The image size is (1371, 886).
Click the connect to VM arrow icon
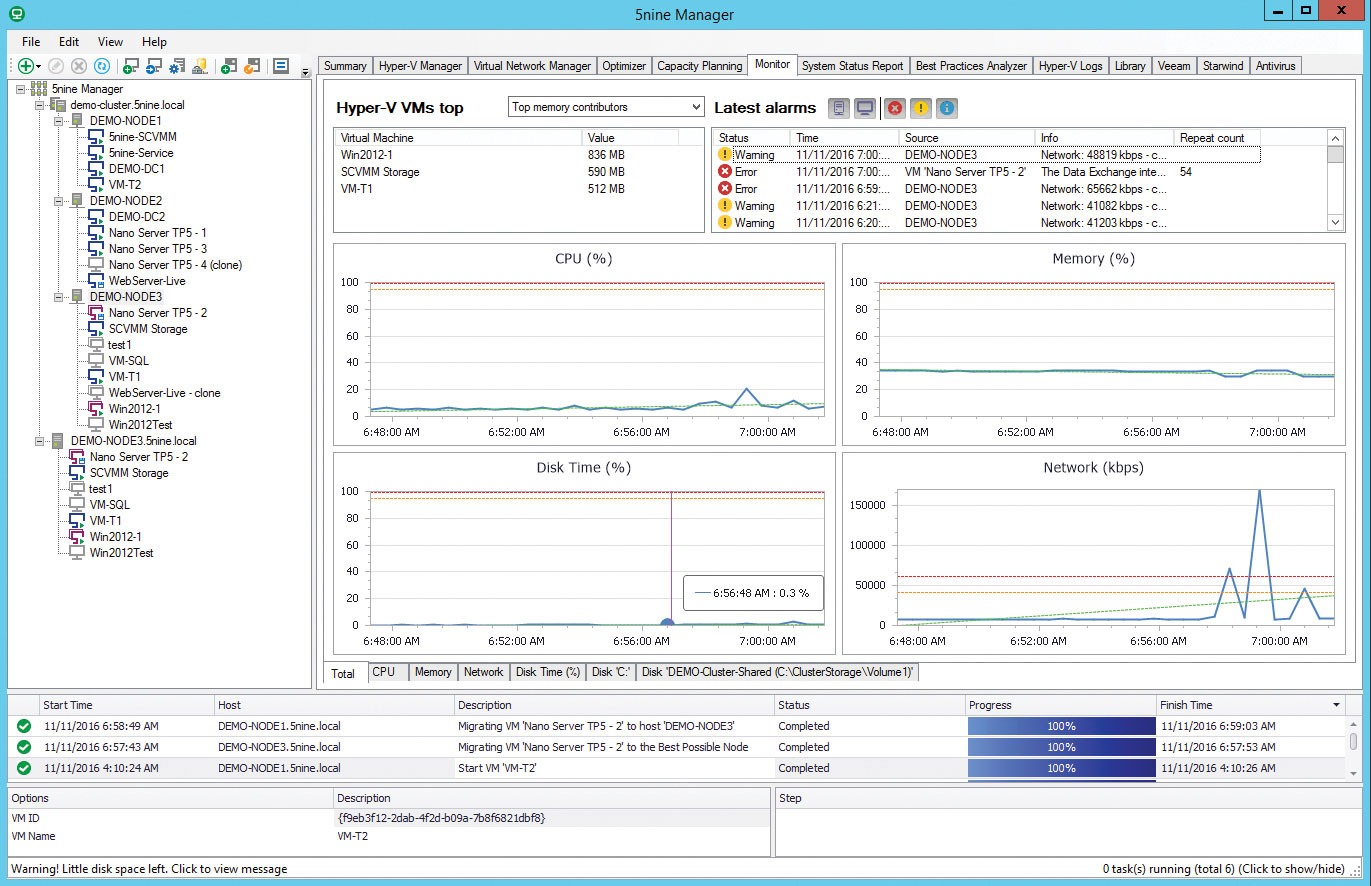153,66
